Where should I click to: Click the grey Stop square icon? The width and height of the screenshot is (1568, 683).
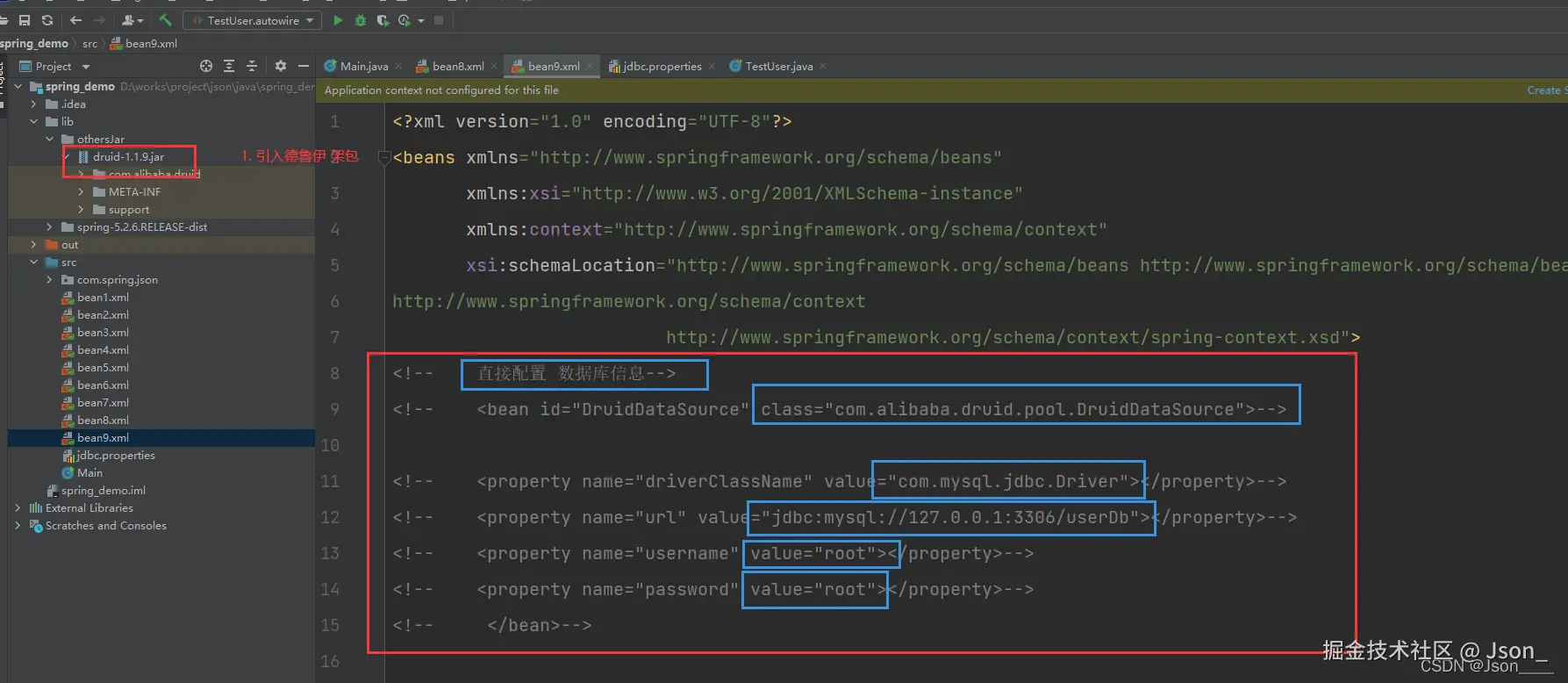coord(439,20)
